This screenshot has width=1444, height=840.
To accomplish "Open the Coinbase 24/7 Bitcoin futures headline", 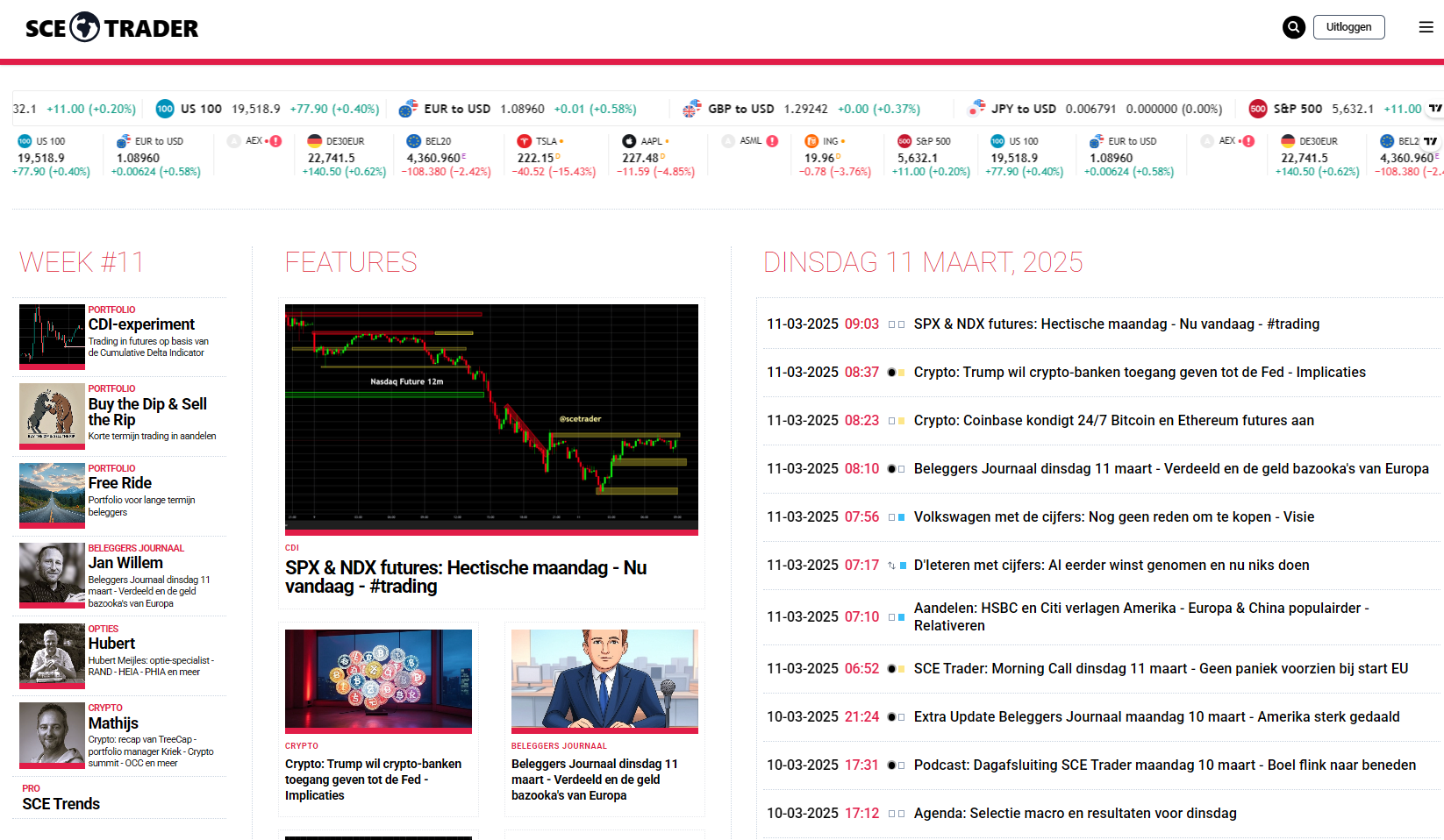I will tap(1114, 421).
